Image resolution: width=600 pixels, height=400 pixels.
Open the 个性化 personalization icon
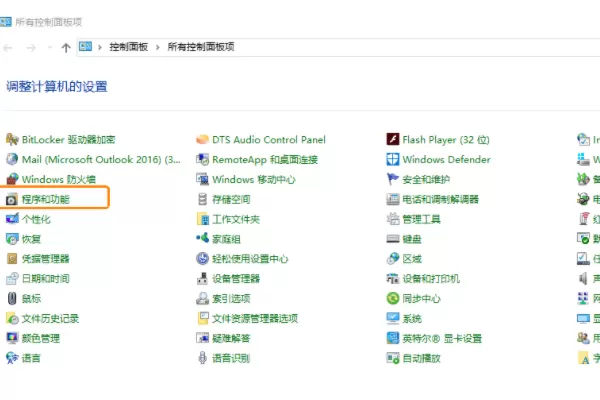pos(12,219)
